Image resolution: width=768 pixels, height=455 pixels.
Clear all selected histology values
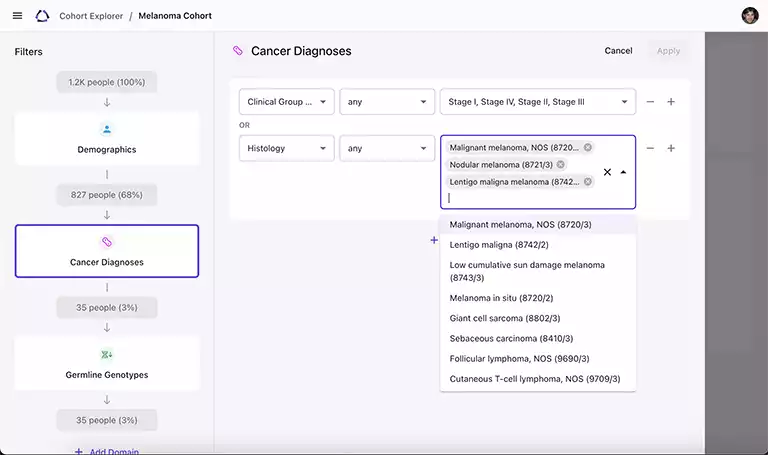607,172
